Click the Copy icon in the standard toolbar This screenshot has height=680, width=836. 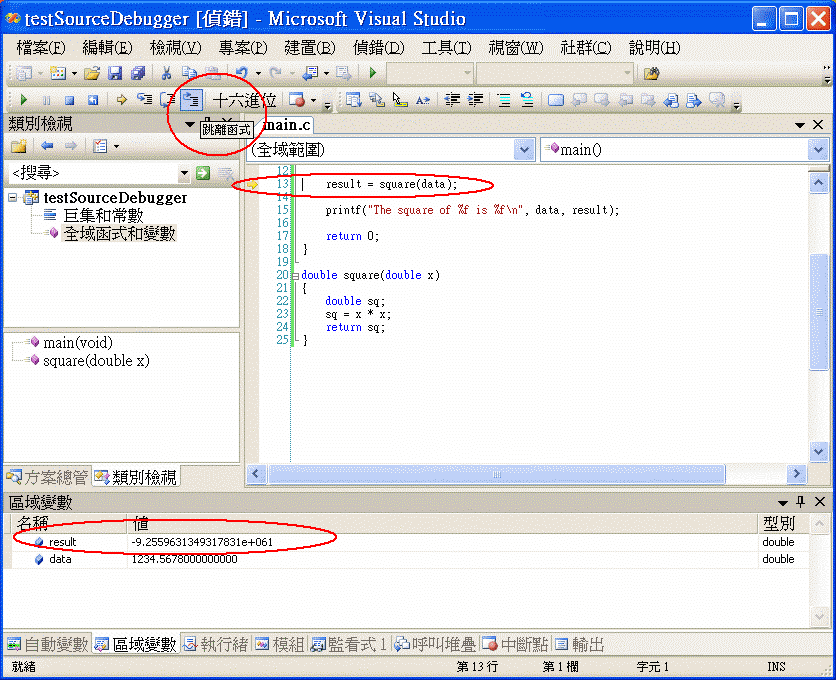(188, 73)
